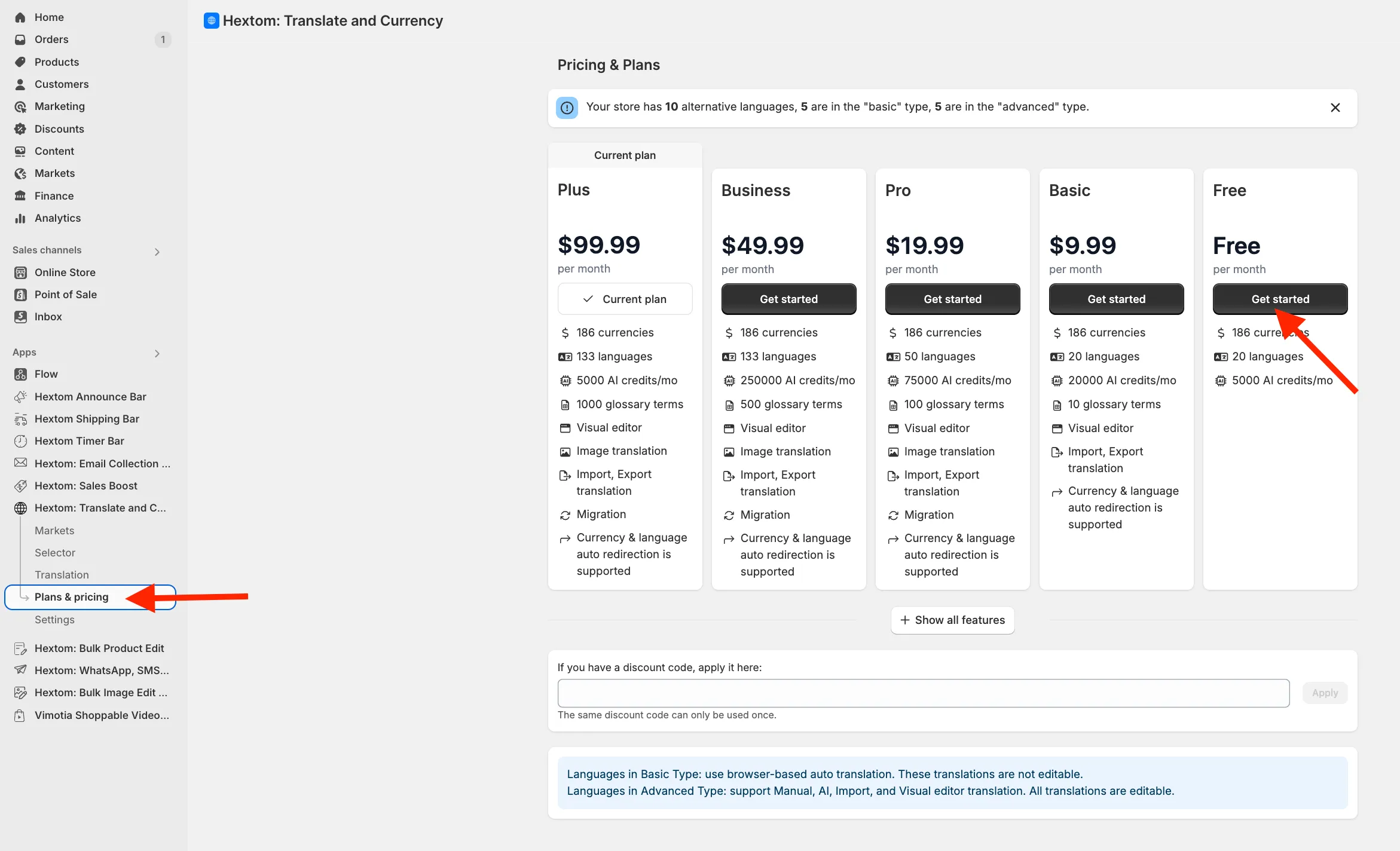Dismiss the alternative languages banner

click(x=1335, y=108)
